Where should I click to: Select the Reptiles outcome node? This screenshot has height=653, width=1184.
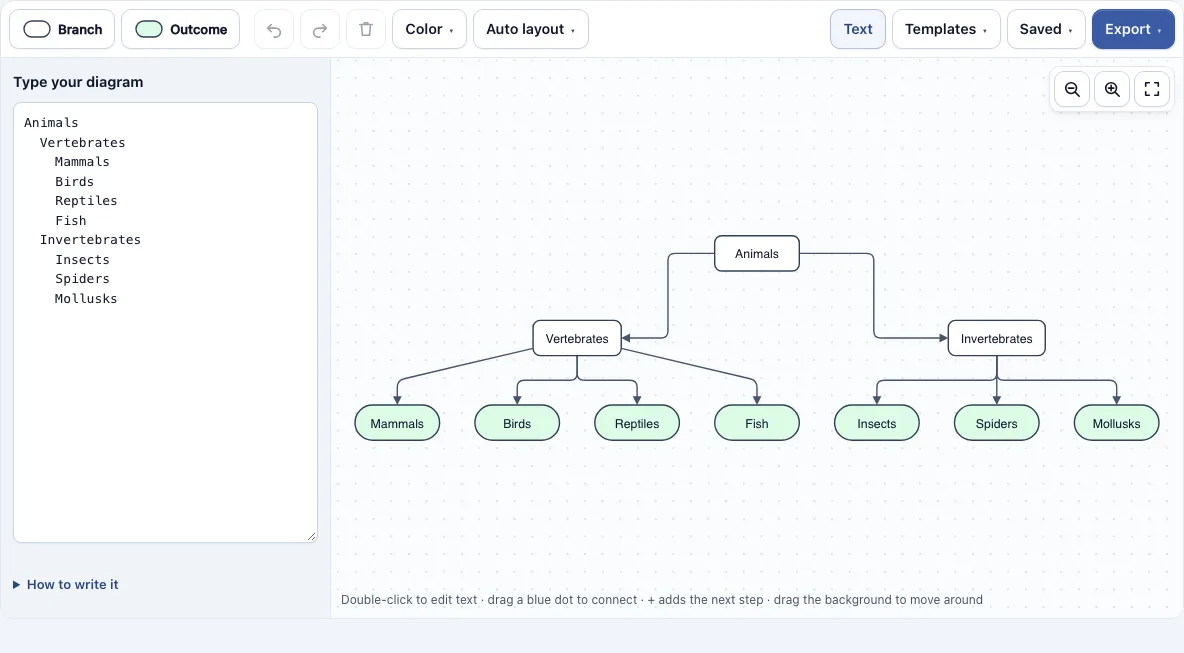click(637, 424)
